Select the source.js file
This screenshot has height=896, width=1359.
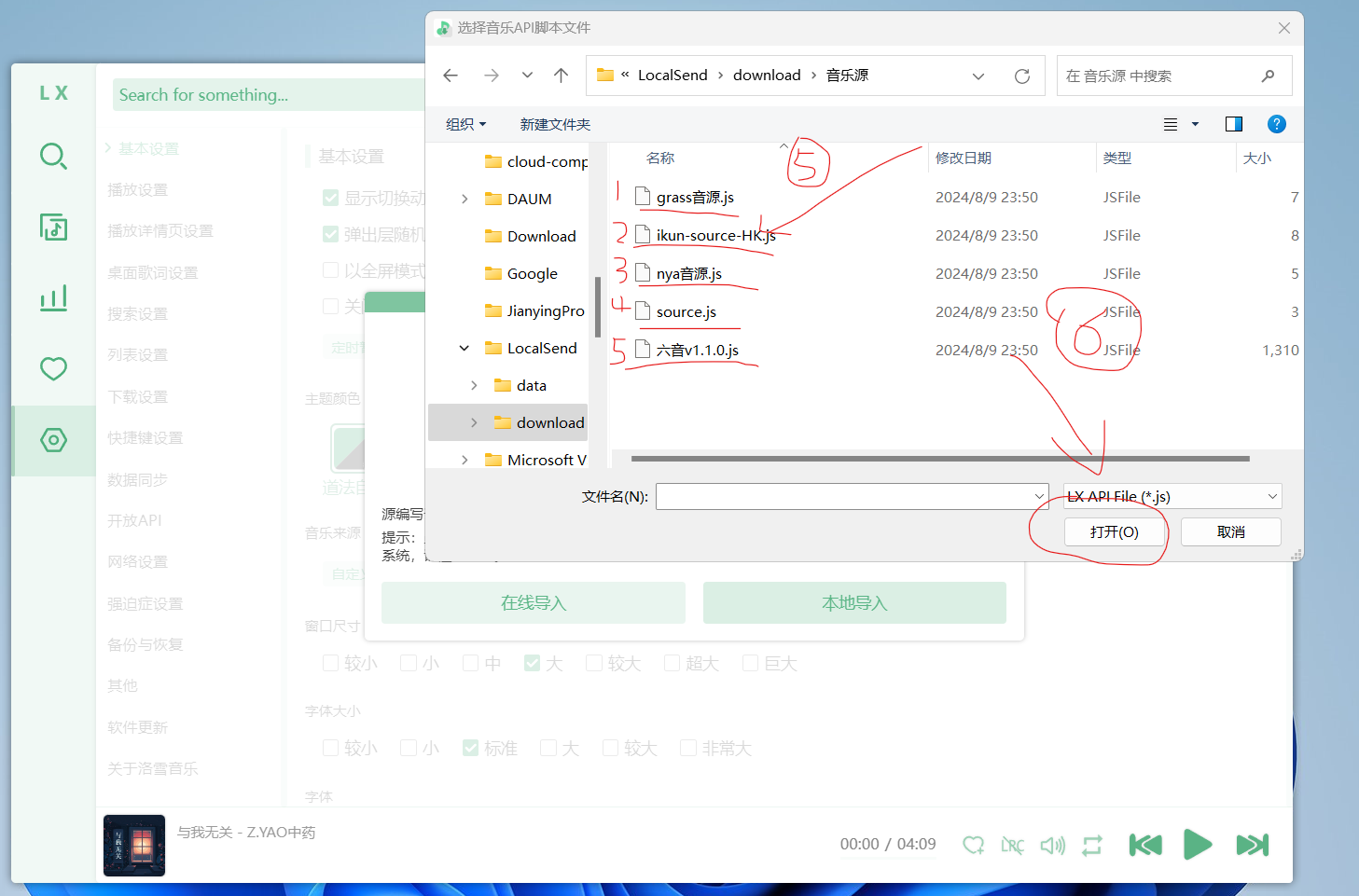click(686, 311)
